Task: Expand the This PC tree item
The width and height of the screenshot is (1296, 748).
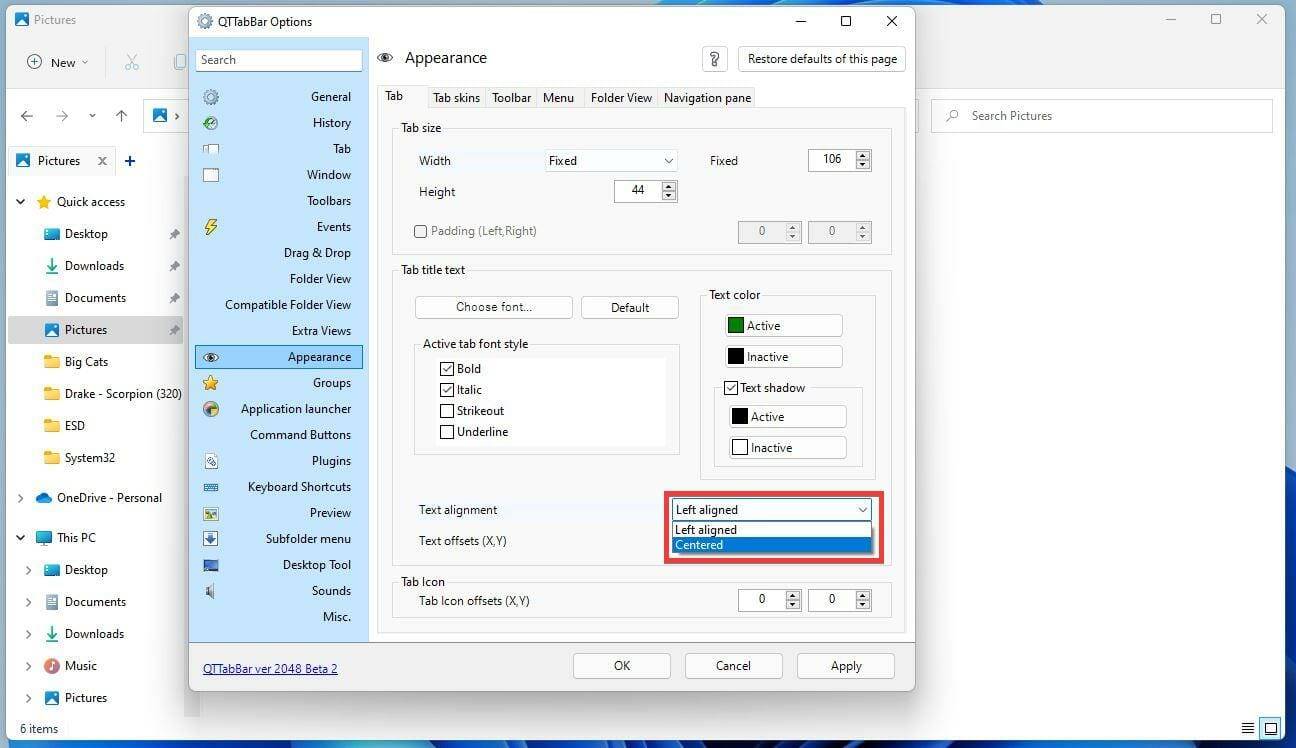Action: [x=20, y=537]
